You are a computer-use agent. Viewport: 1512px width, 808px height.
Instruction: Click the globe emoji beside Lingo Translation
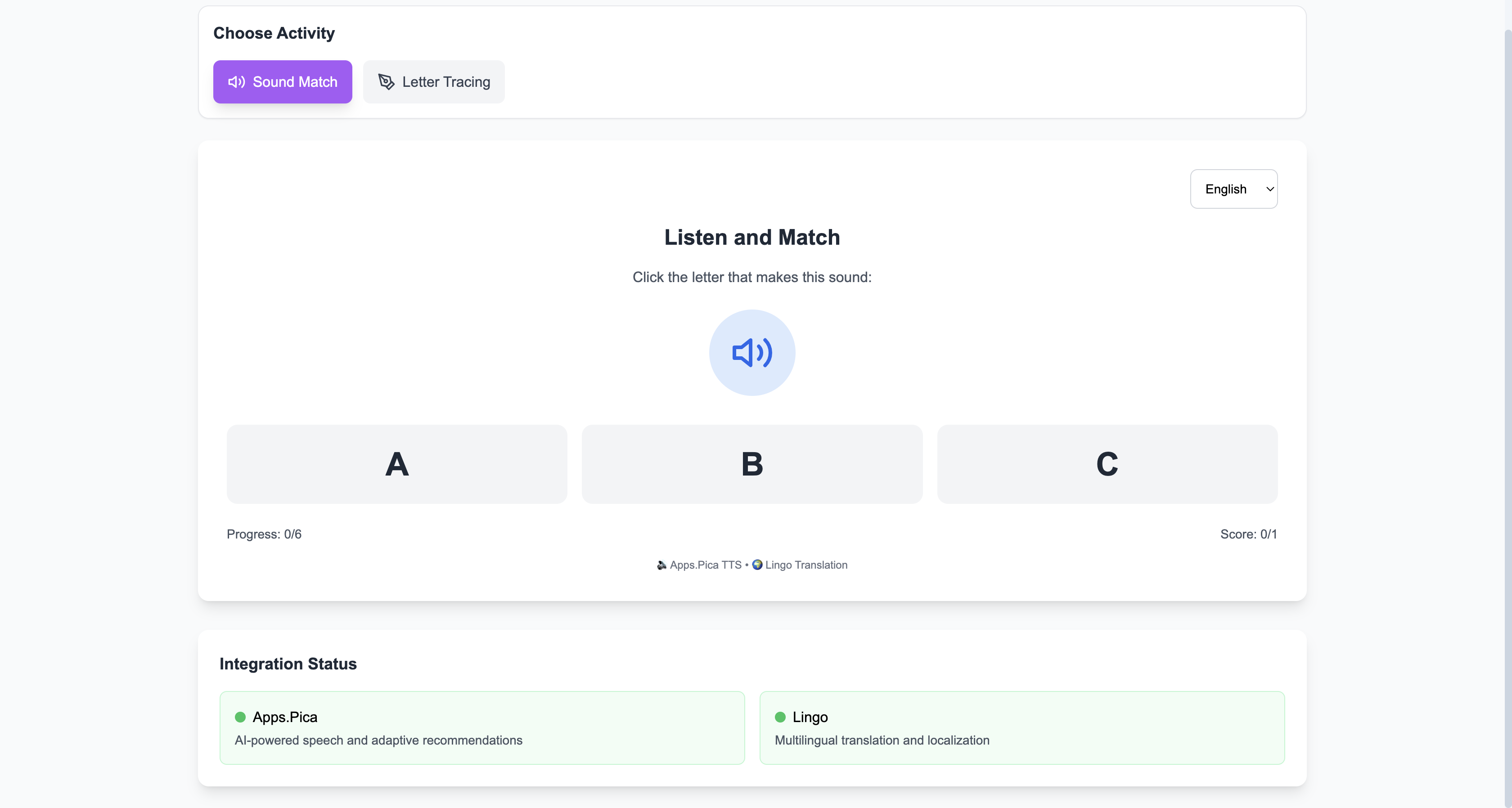point(757,565)
